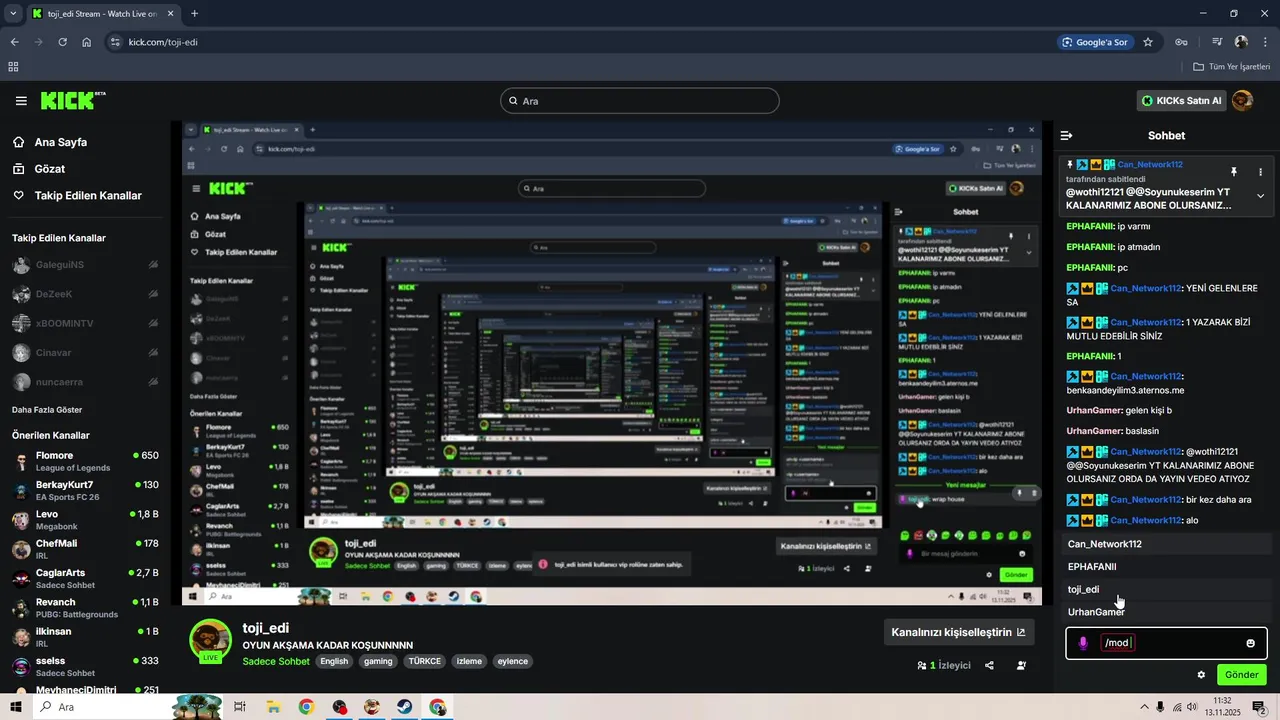The width and height of the screenshot is (1280, 720).
Task: Click Can_Network112's username in the 'alo' message
Action: (x=1146, y=521)
